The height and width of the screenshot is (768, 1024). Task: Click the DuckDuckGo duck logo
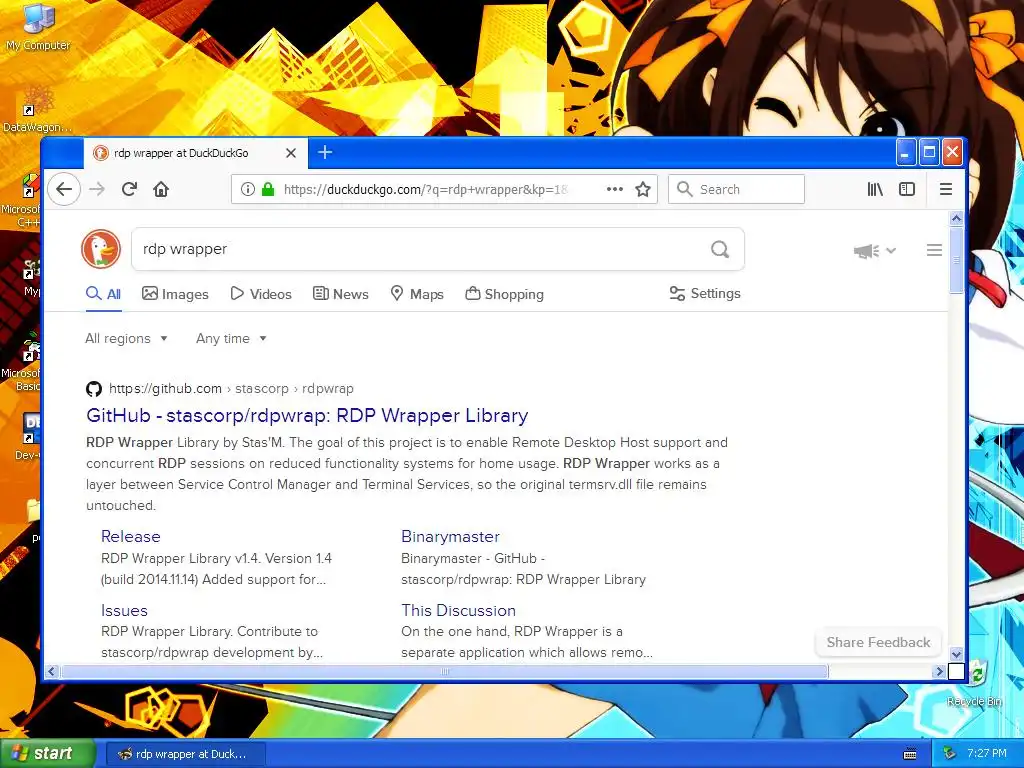pos(101,249)
